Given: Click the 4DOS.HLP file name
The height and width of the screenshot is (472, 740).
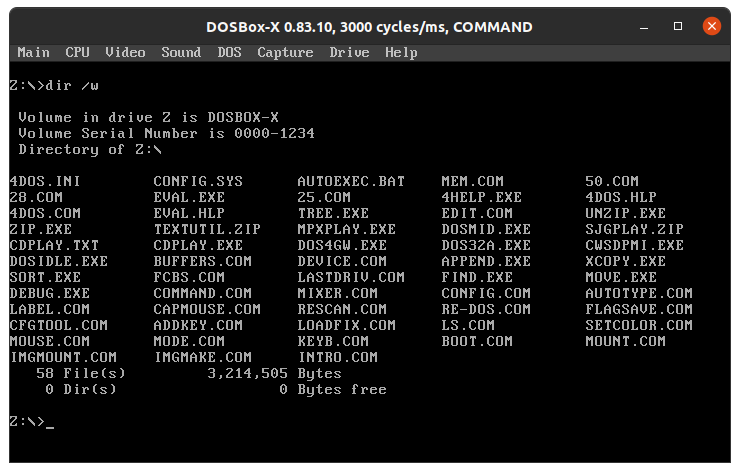Looking at the screenshot, I should click(621, 197).
